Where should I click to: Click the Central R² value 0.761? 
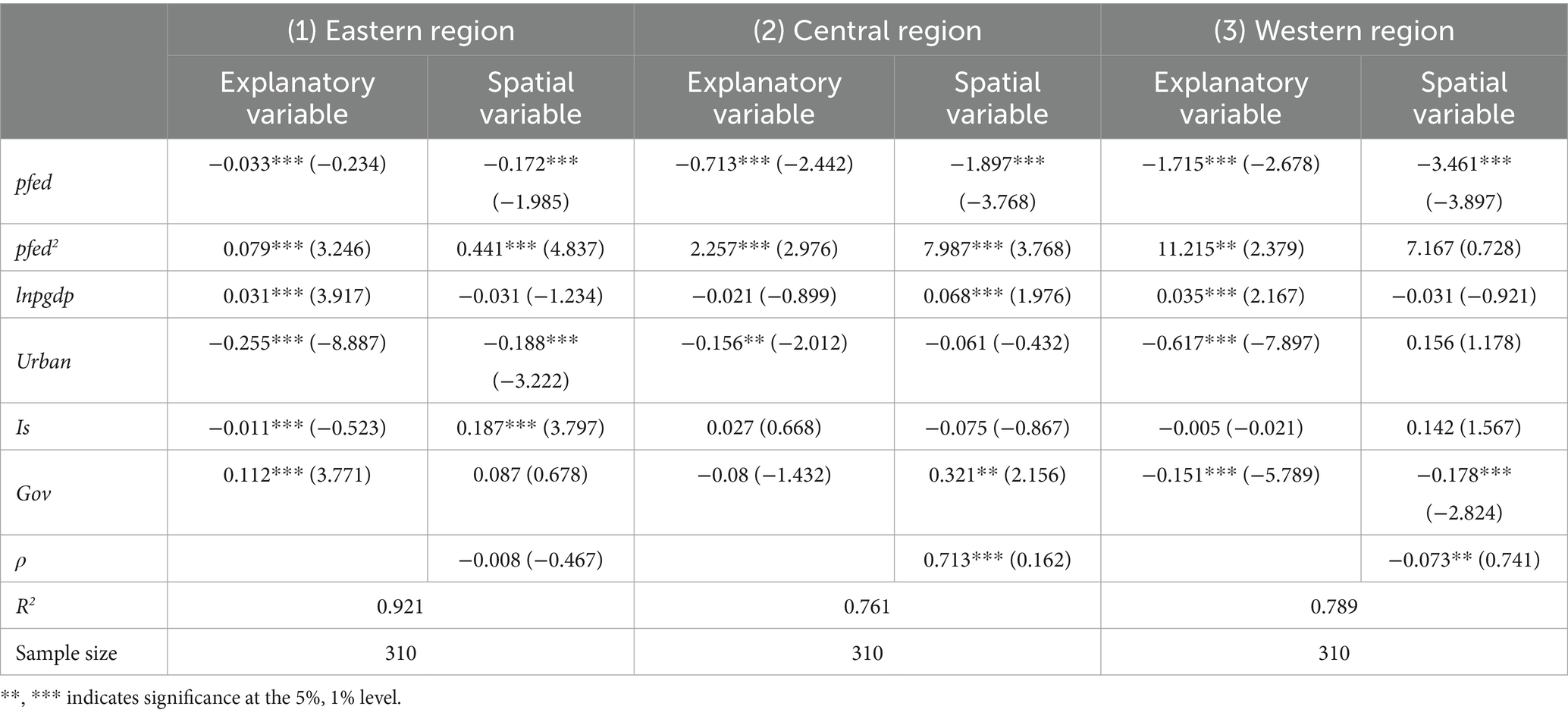coord(867,606)
